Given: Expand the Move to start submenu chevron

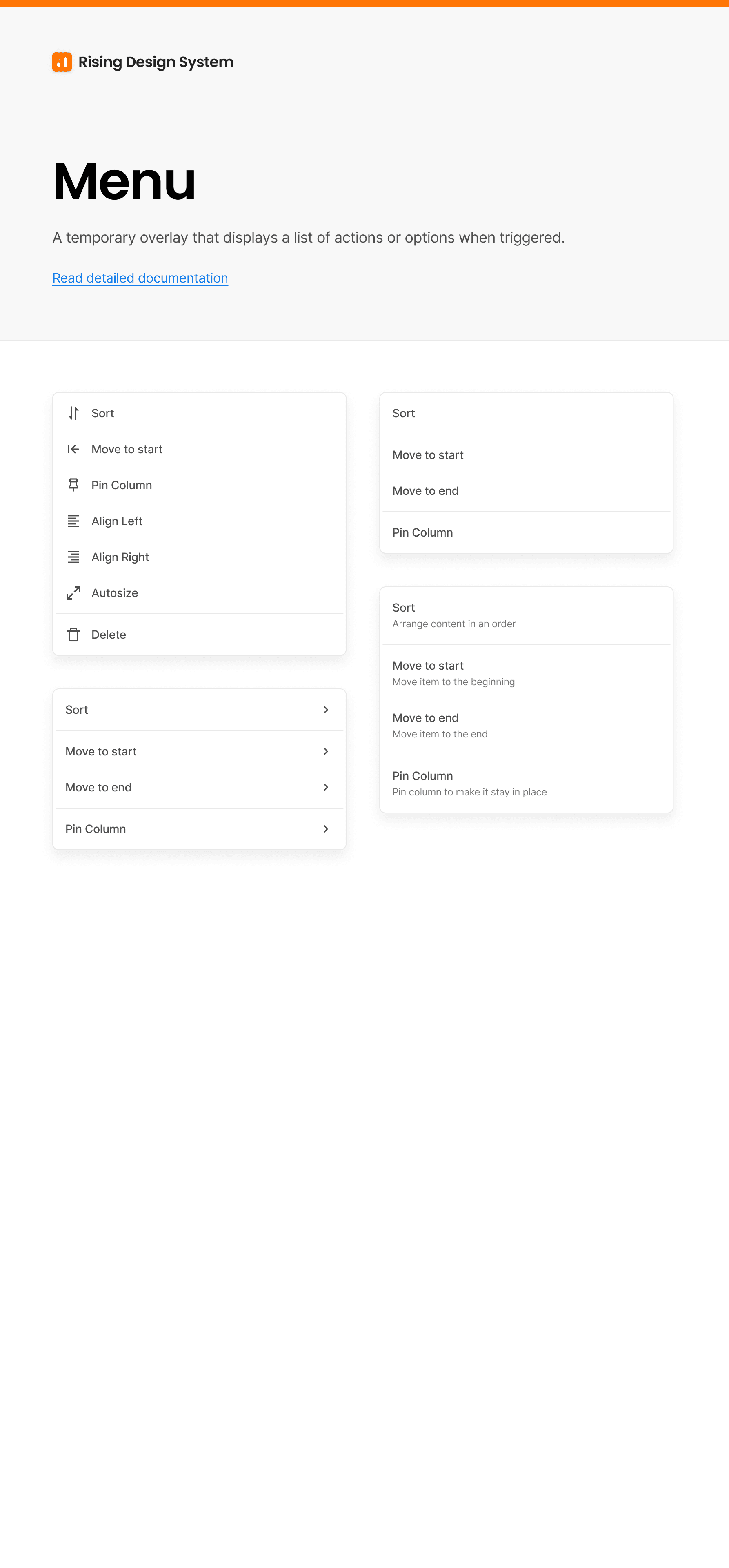Looking at the screenshot, I should [x=326, y=751].
